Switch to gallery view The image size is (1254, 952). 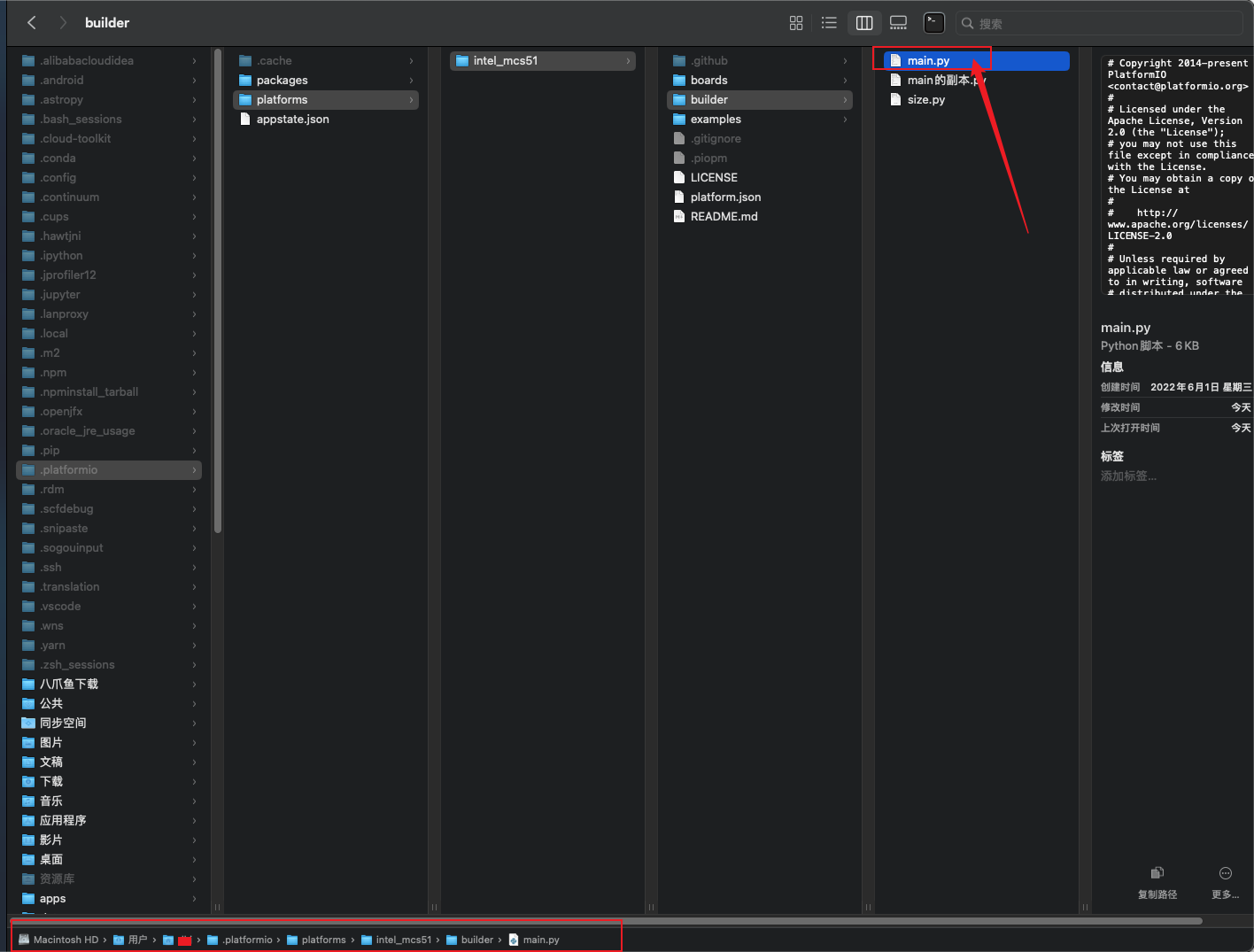898,23
